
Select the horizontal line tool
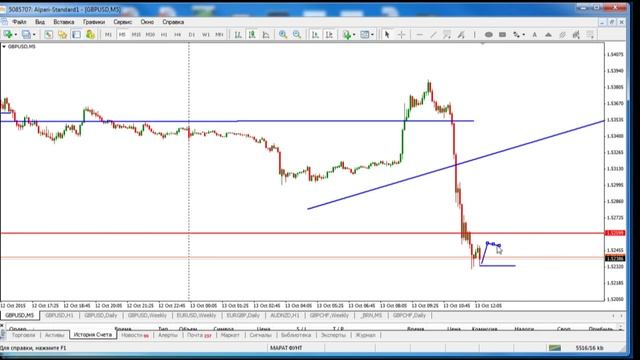point(419,35)
